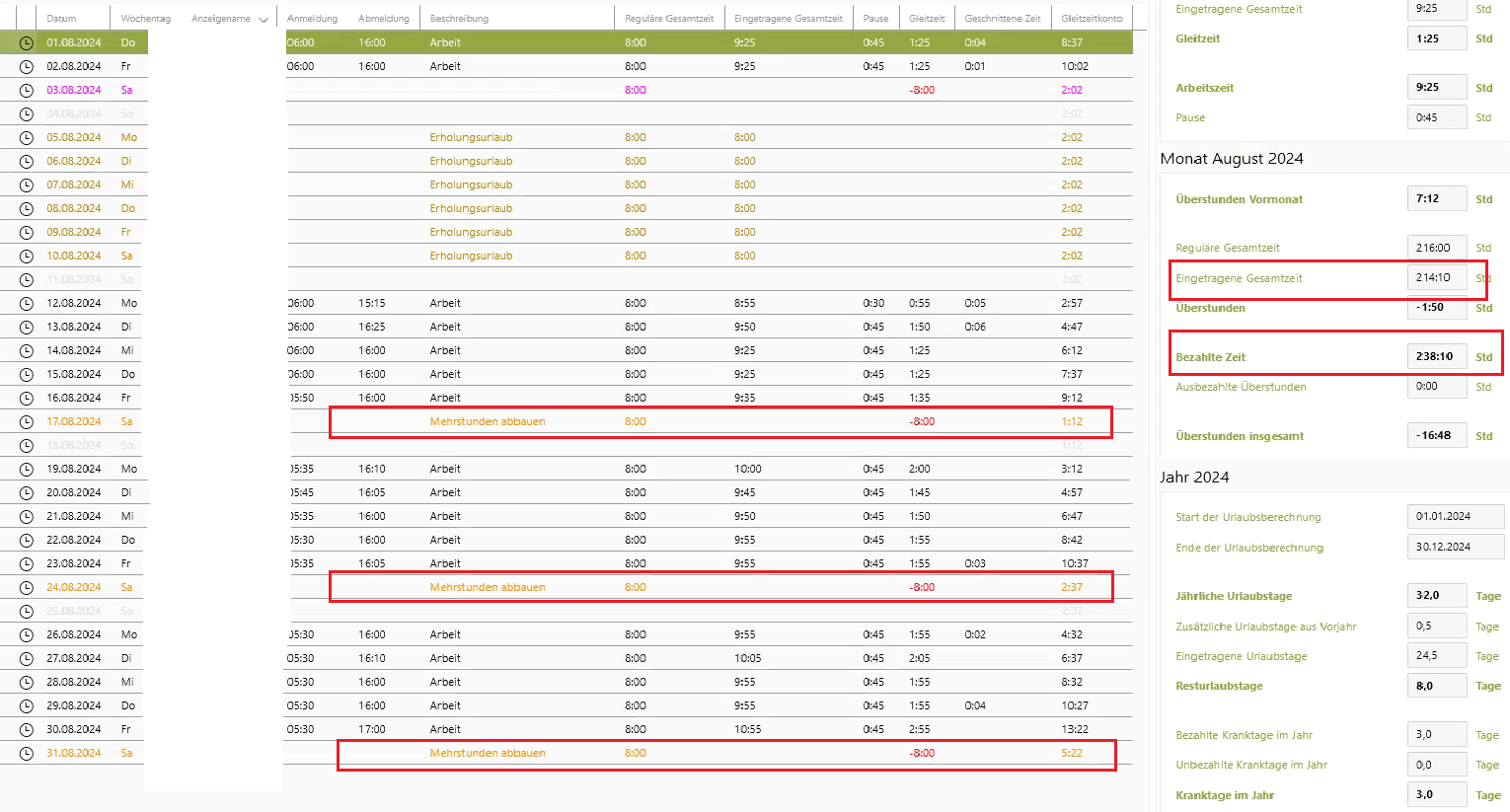Select the Jährliche Urlaubstage field 32,0
The image size is (1510, 812).
[1436, 596]
